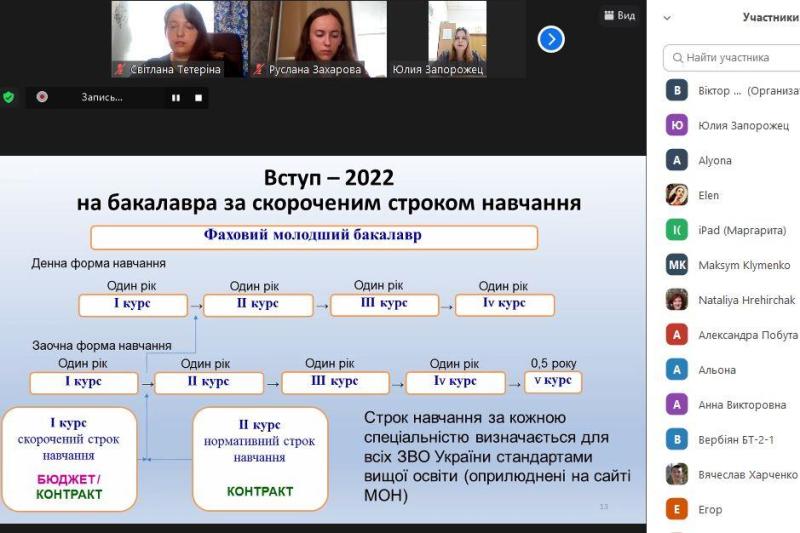Click iPad (Маргарита) green avatar
800x533 pixels.
coord(677,230)
